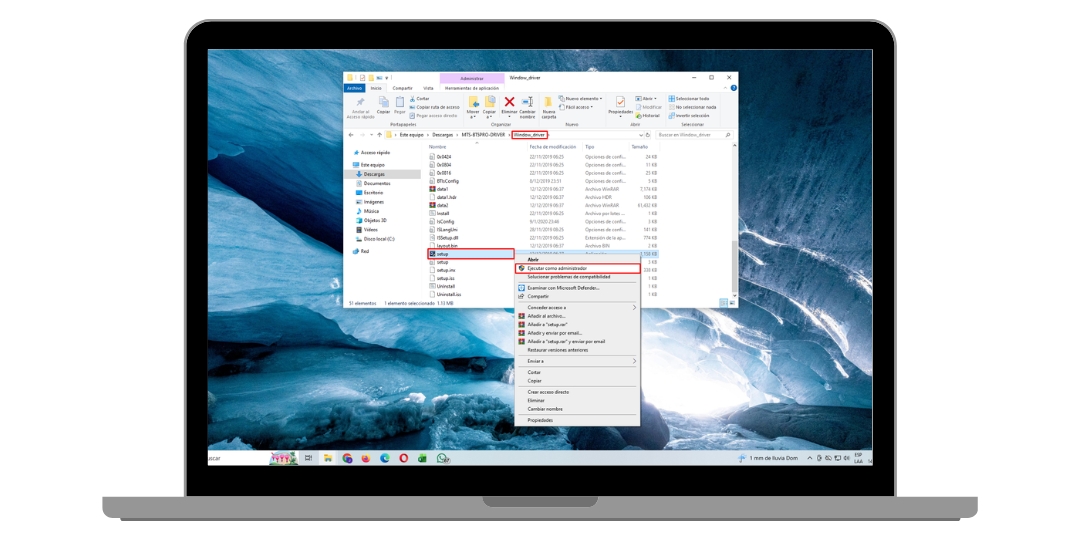Open the Conceder acceso a submenu
The height and width of the screenshot is (540, 1080).
pos(576,307)
